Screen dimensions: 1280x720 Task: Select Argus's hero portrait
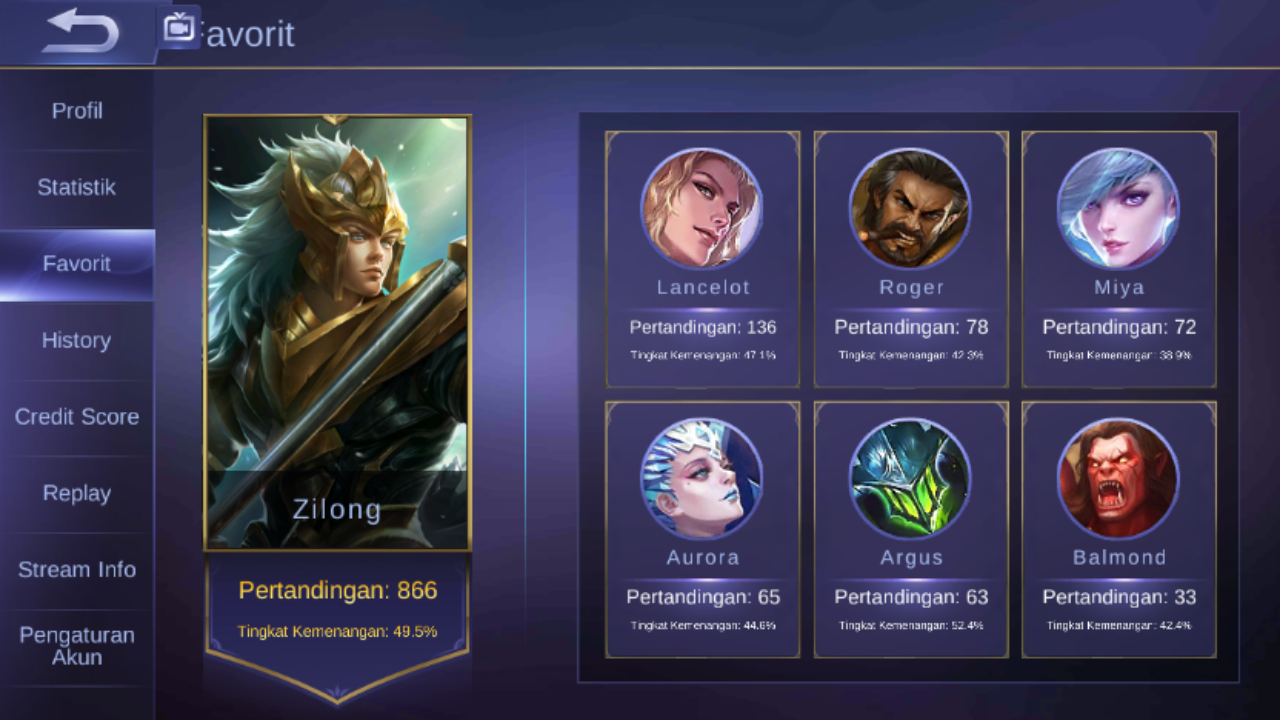(x=910, y=479)
